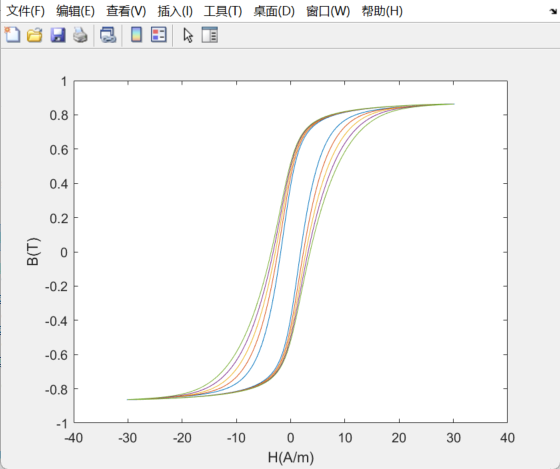Open the 文件(F) menu
Screen dimensions: 560x469
[x=25, y=11]
